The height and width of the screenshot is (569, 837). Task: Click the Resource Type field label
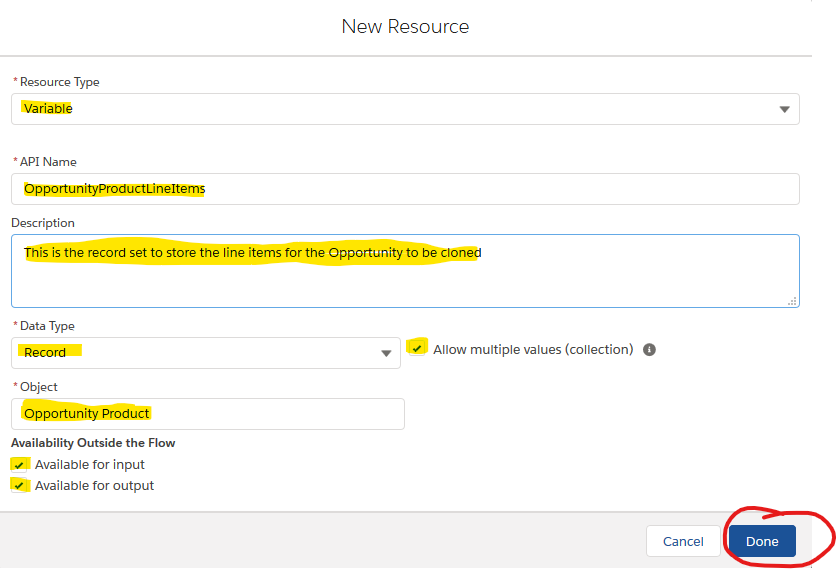59,82
